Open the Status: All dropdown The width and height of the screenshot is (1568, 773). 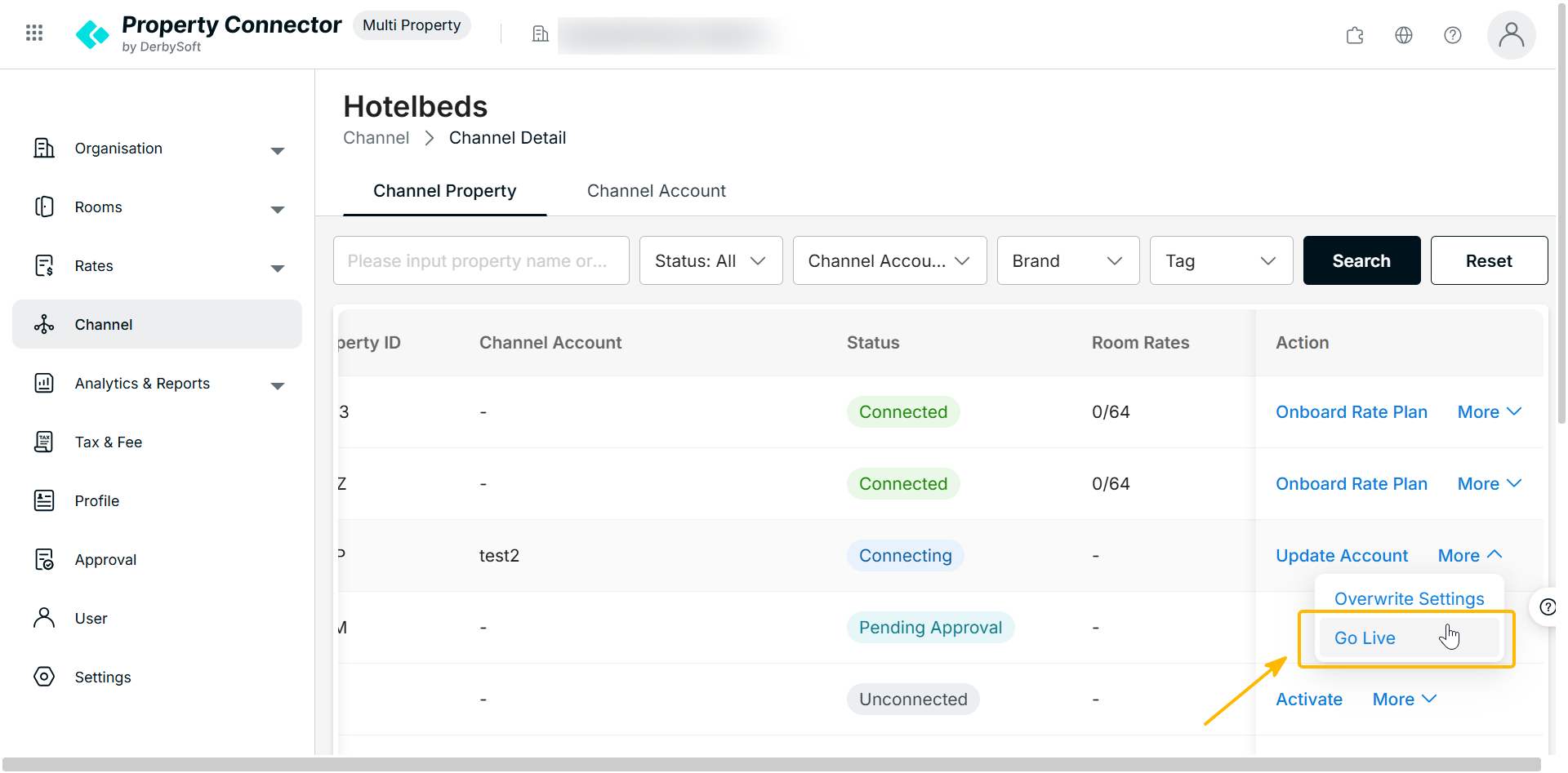(x=710, y=260)
